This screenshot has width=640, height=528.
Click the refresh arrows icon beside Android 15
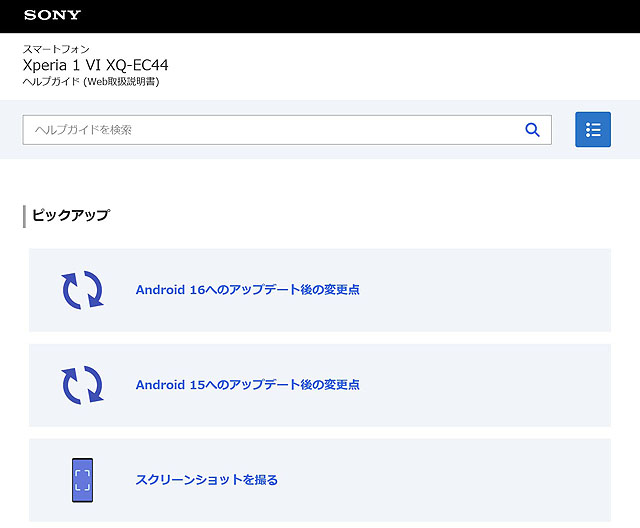(x=82, y=385)
